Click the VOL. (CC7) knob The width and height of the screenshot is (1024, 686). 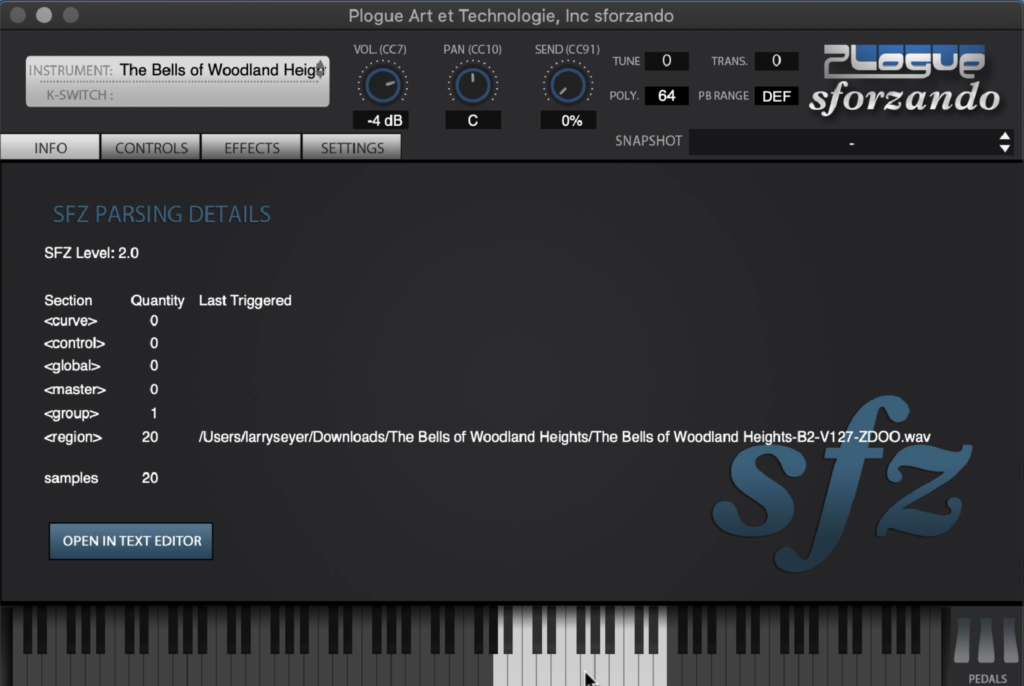383,85
